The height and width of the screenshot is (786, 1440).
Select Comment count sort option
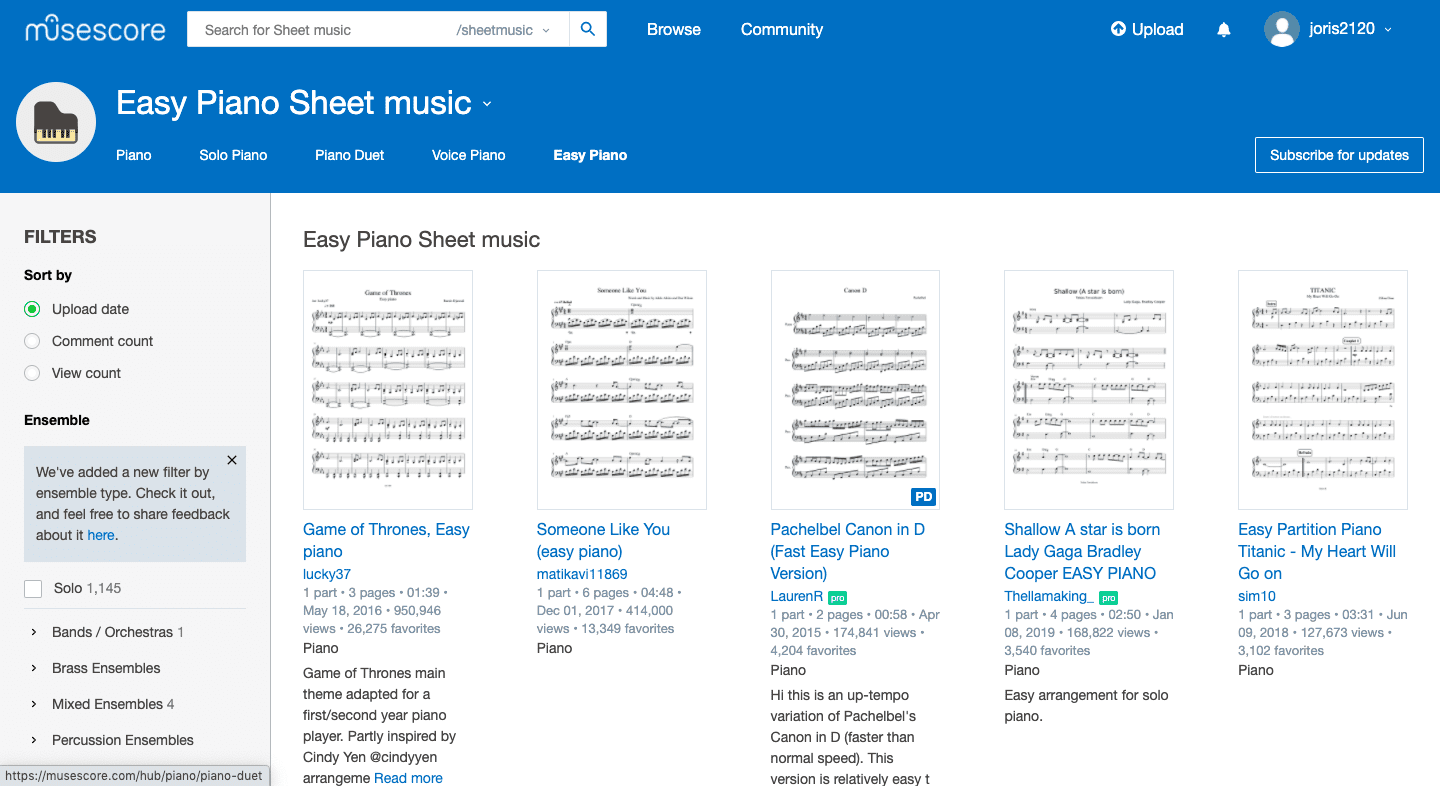(x=32, y=341)
